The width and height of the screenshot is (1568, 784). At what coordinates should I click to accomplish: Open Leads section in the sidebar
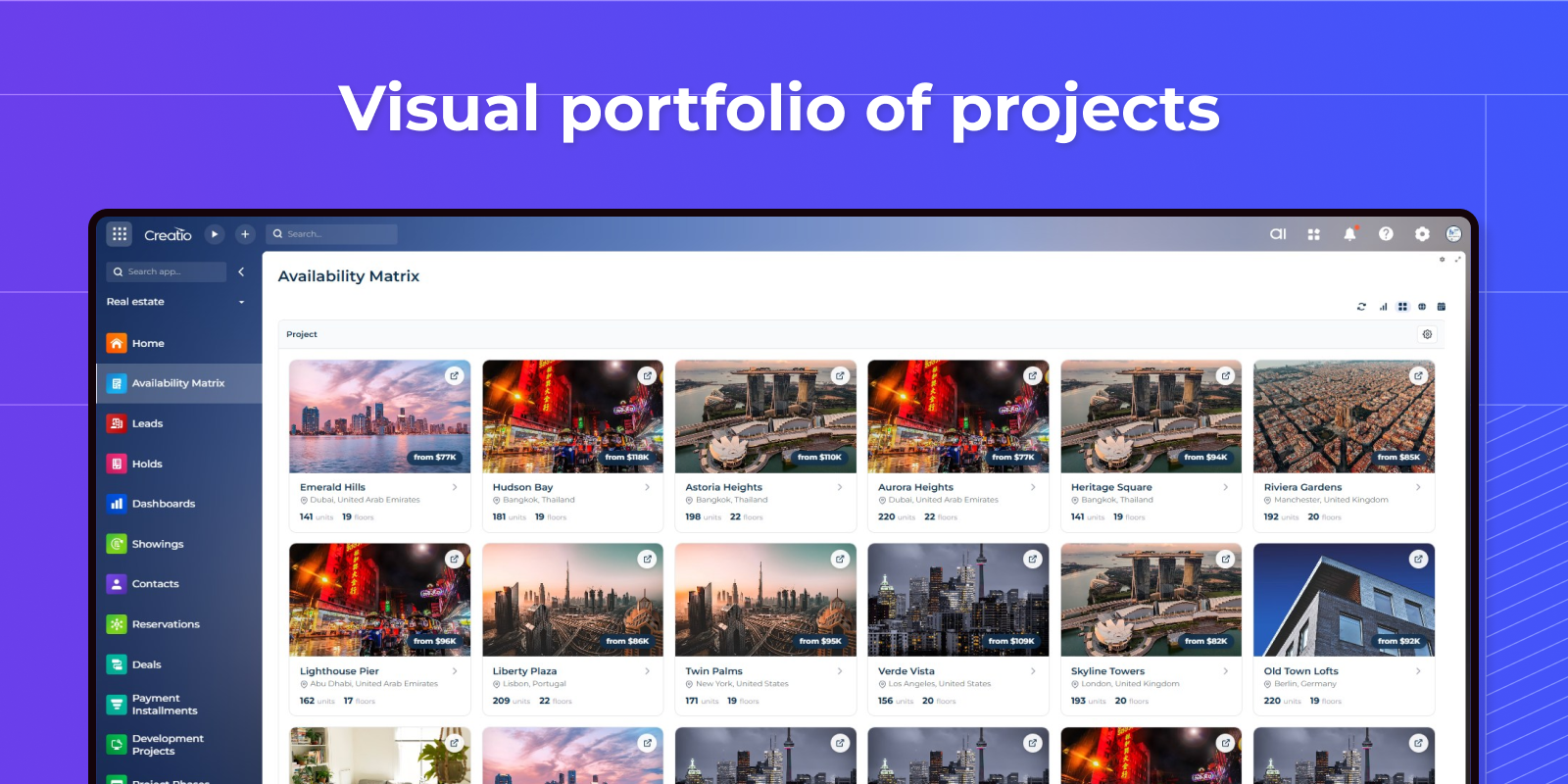tap(179, 423)
